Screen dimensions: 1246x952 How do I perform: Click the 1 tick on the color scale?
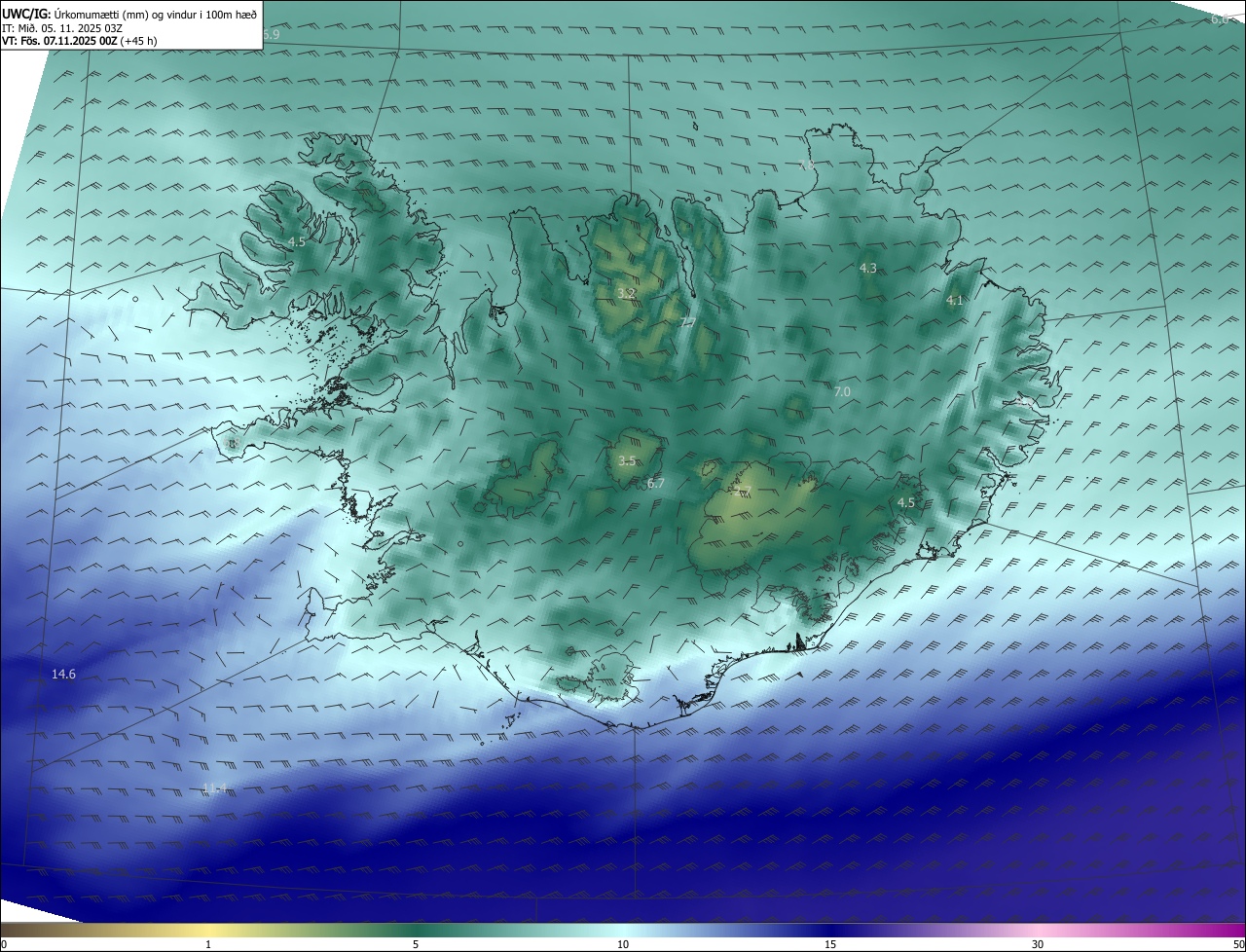(208, 944)
